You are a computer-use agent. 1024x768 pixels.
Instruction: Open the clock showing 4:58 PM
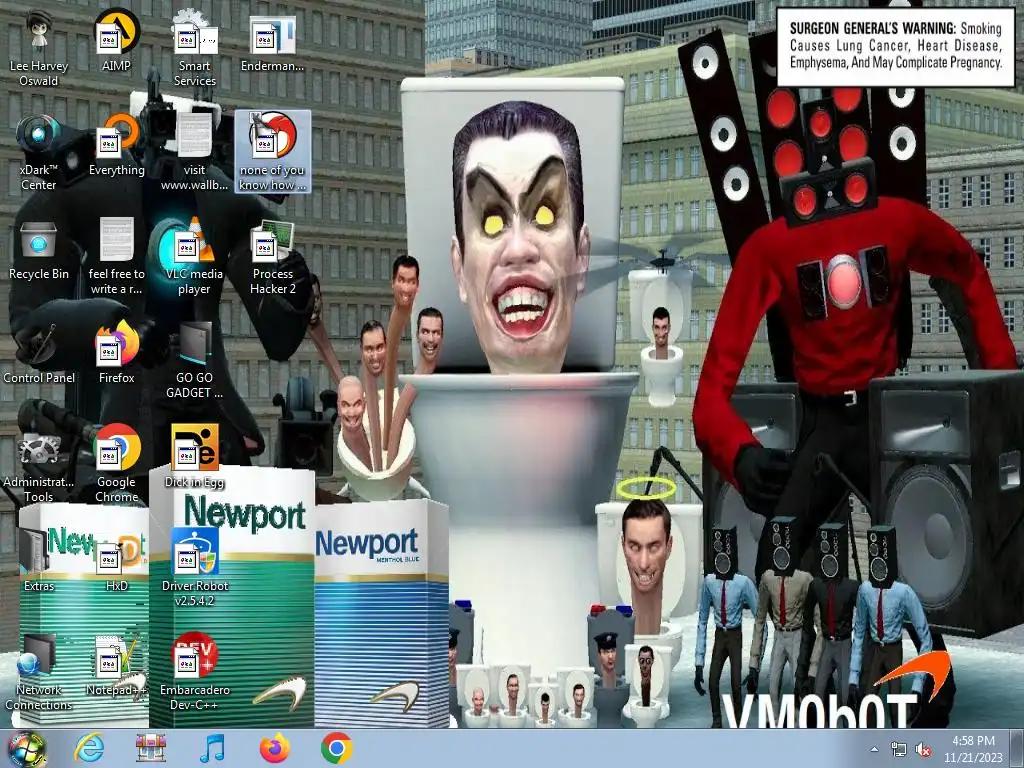coord(973,749)
